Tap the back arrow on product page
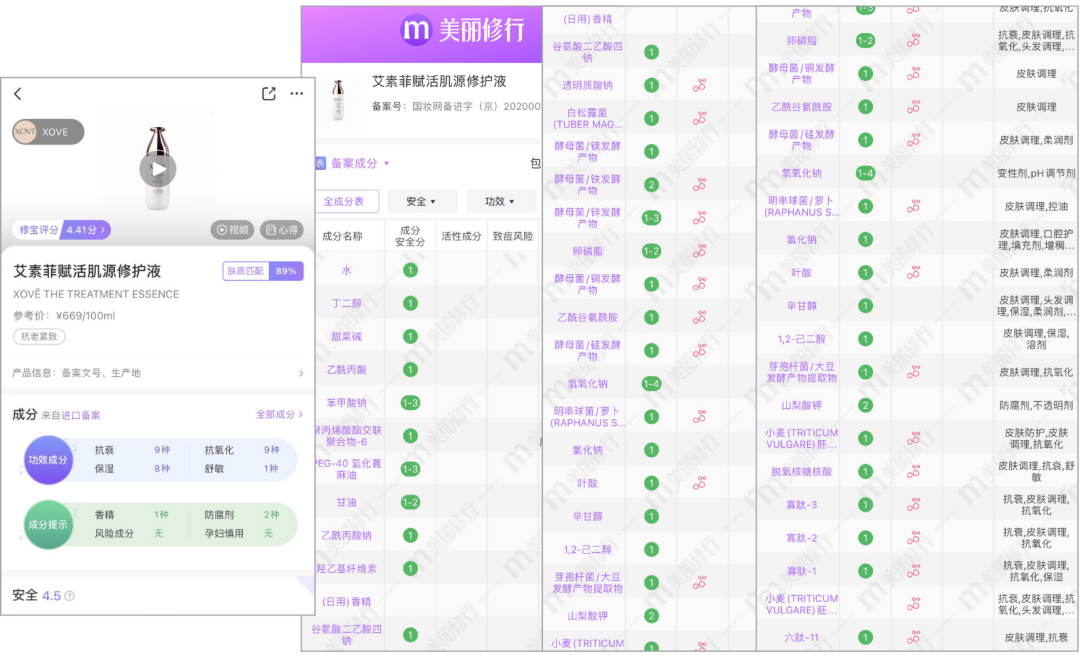 pyautogui.click(x=18, y=94)
